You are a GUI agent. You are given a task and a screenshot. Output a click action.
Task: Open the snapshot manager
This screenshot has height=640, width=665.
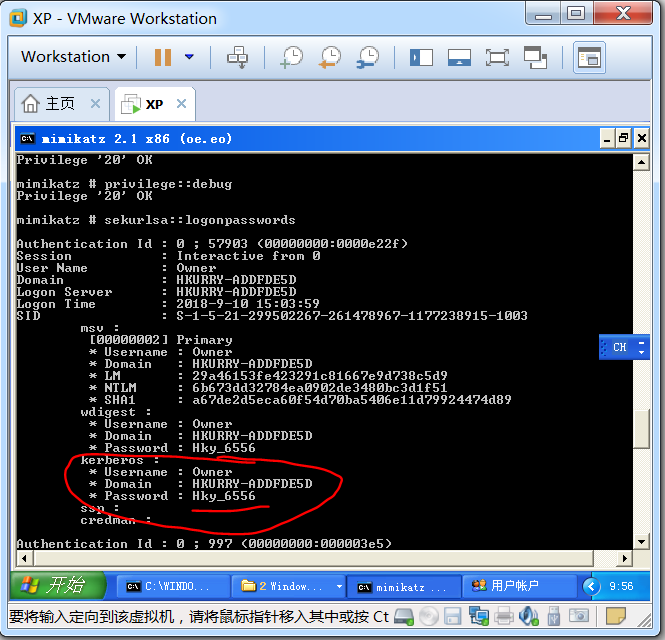coord(368,57)
